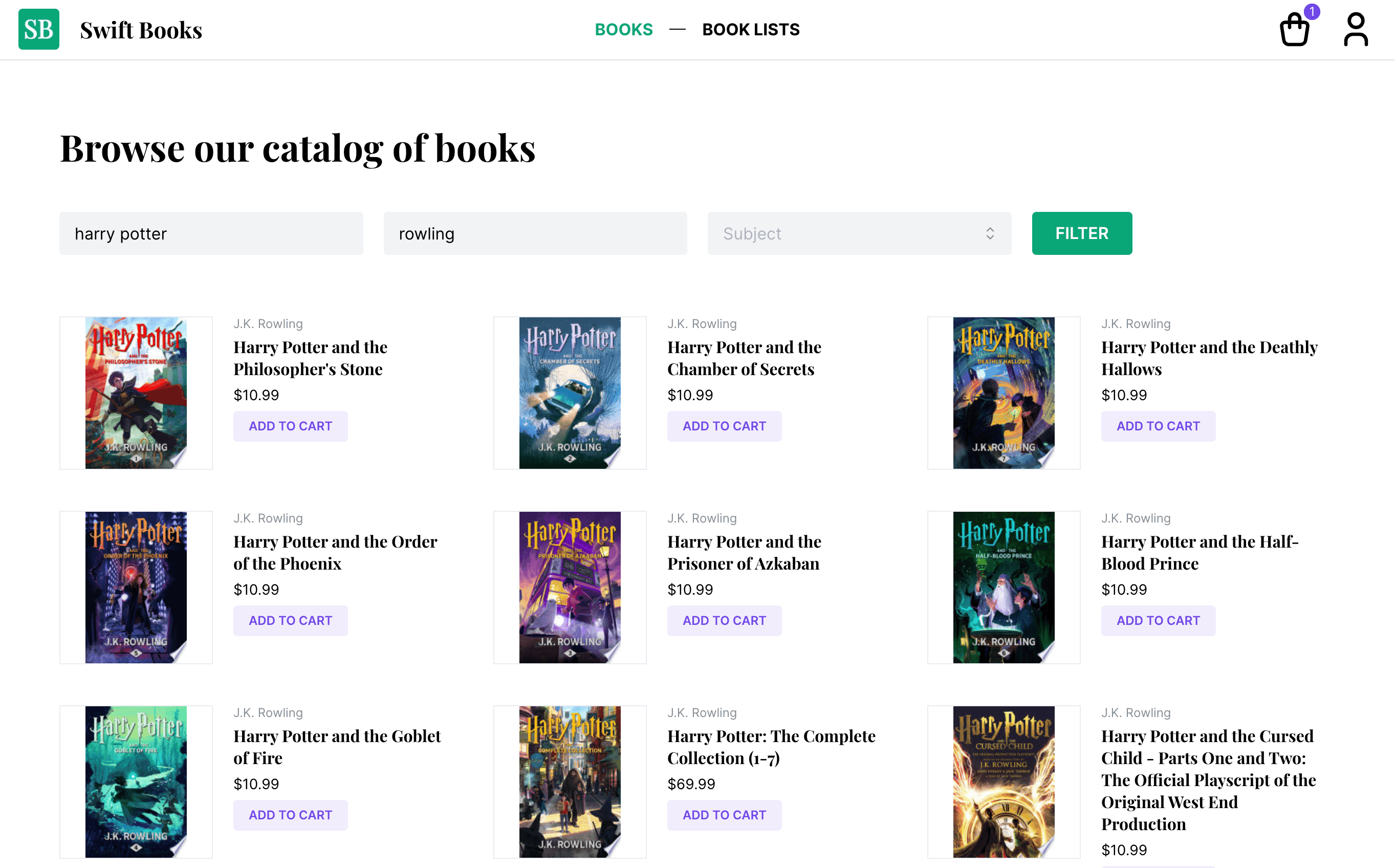
Task: Open the user account icon
Action: click(x=1356, y=29)
